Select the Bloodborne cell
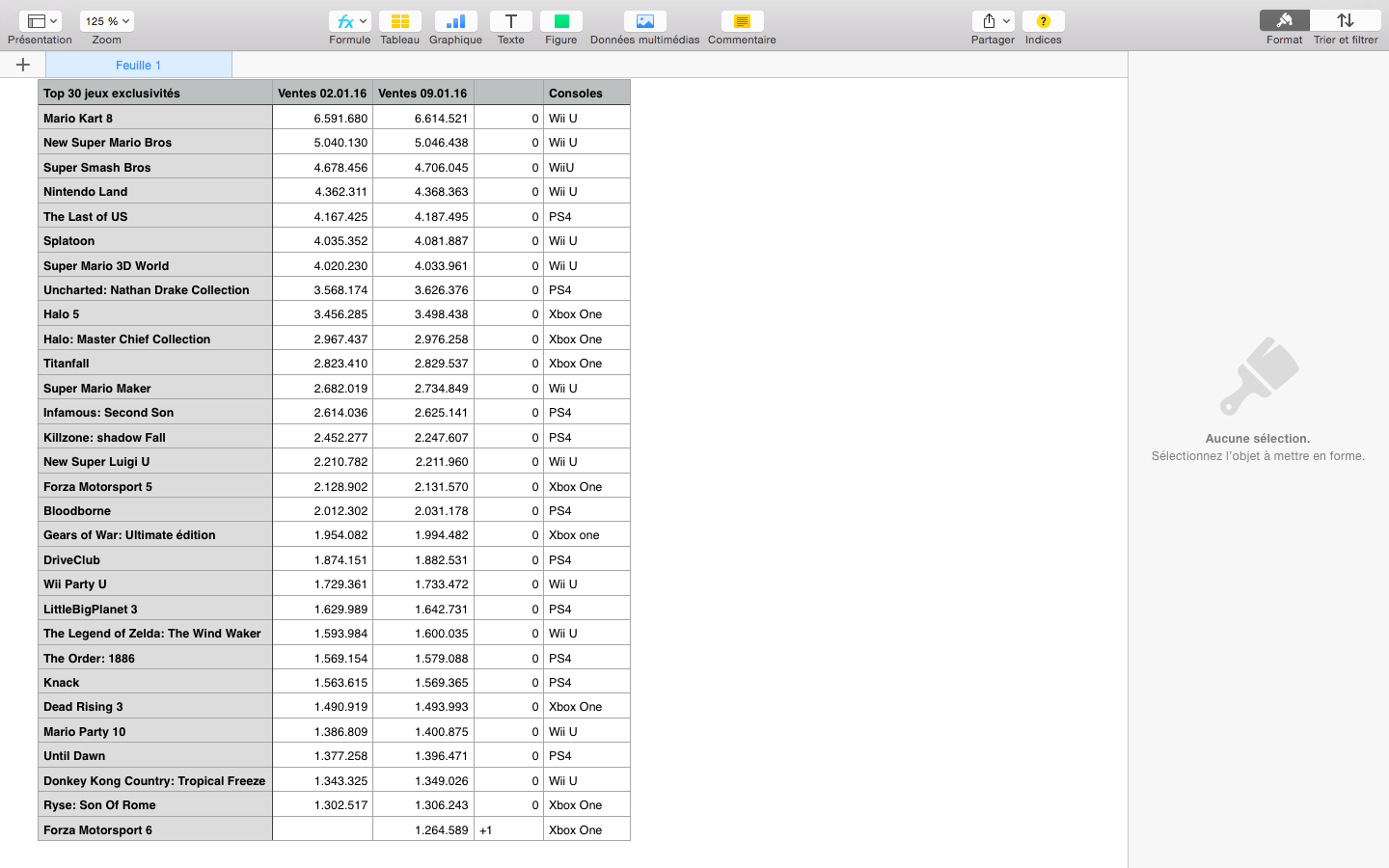The width and height of the screenshot is (1389, 868). click(155, 510)
